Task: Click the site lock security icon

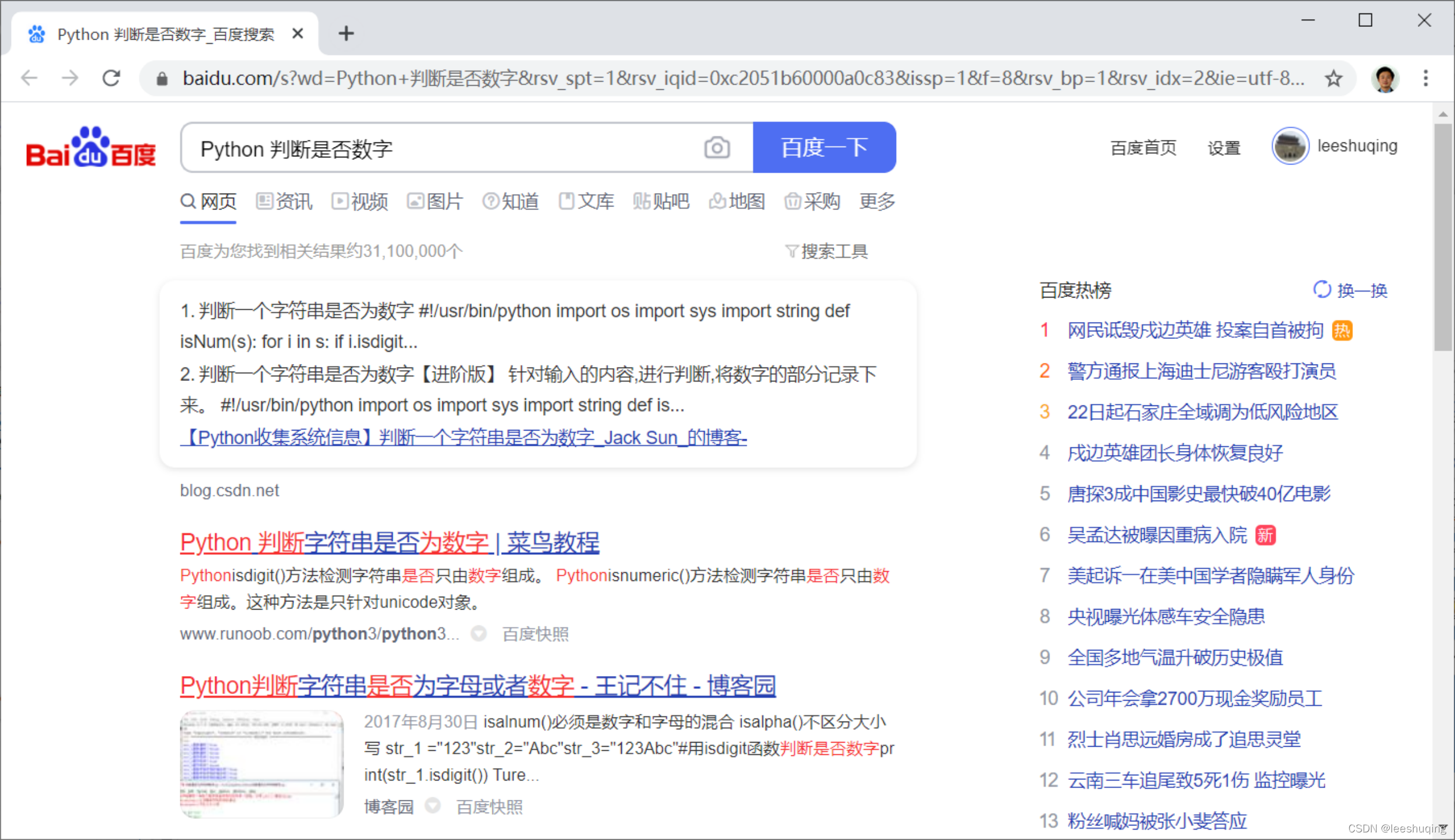Action: tap(162, 78)
